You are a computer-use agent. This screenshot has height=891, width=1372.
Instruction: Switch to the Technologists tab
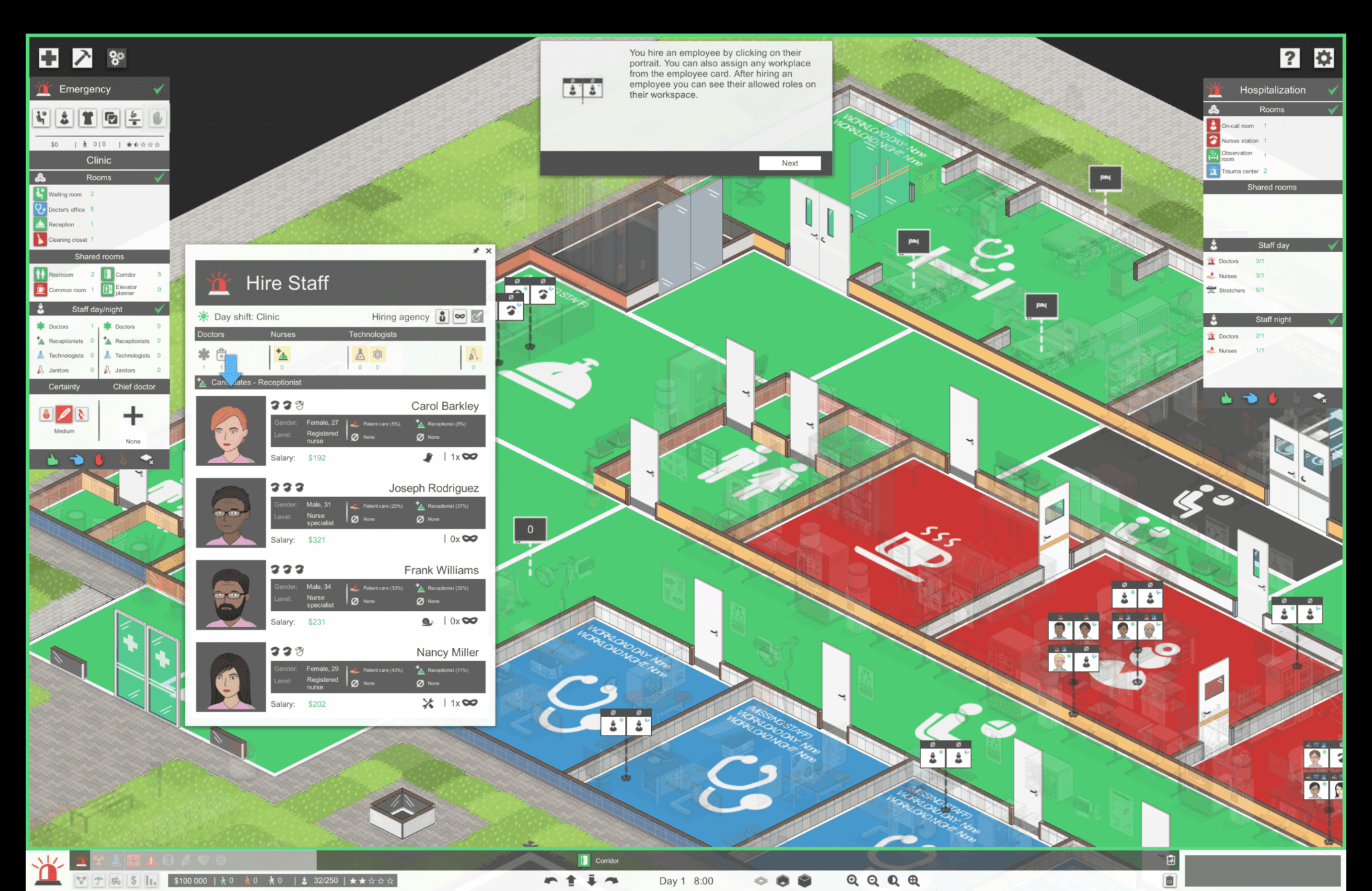pos(373,334)
